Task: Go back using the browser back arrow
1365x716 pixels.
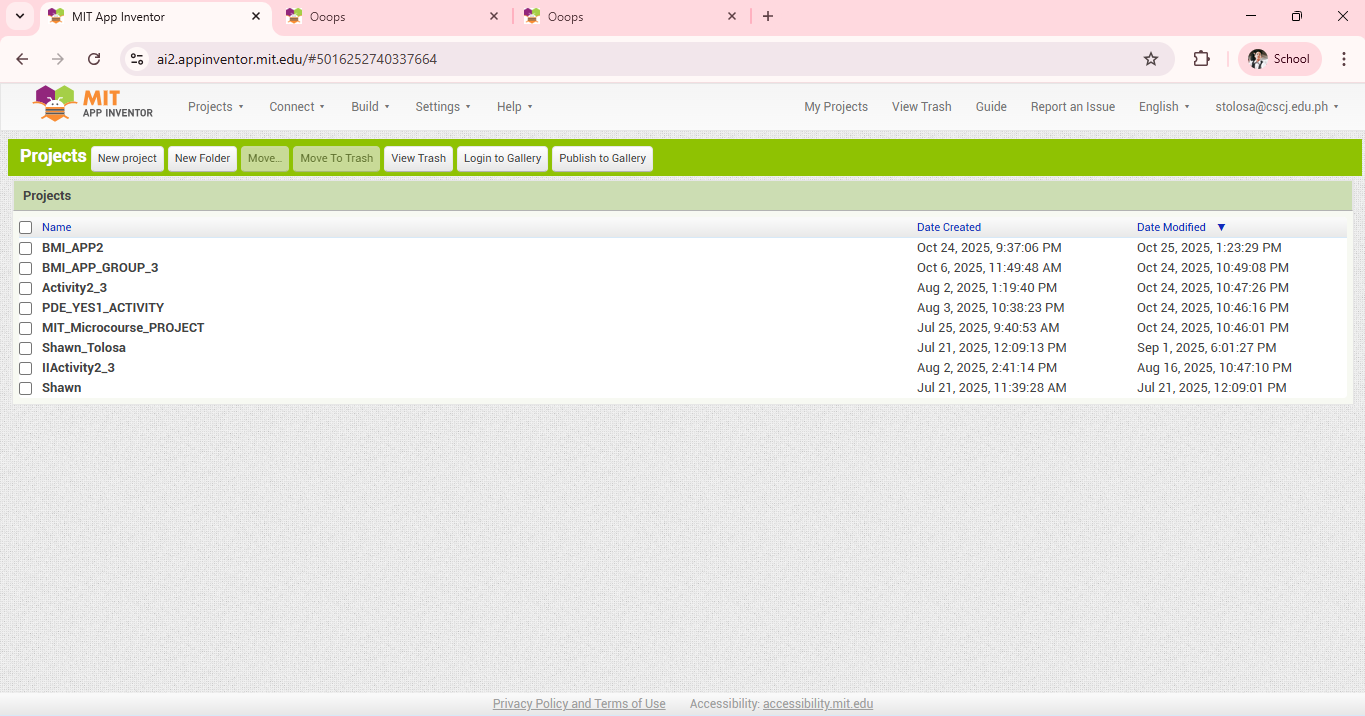Action: pos(22,59)
